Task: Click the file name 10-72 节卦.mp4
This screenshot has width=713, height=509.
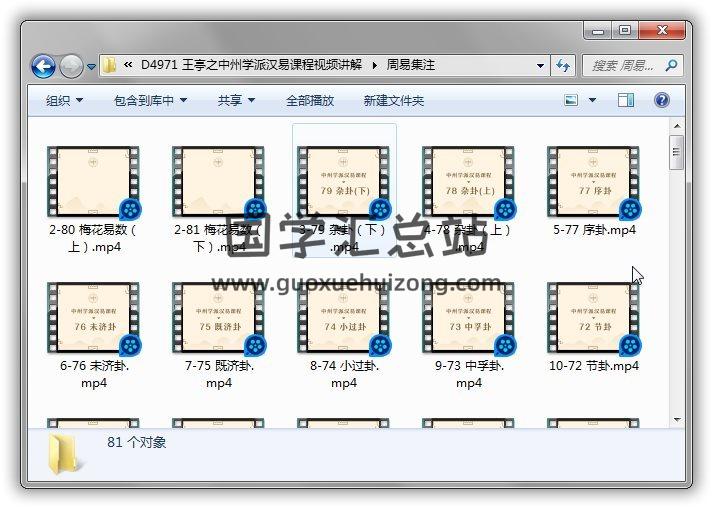Action: click(594, 366)
